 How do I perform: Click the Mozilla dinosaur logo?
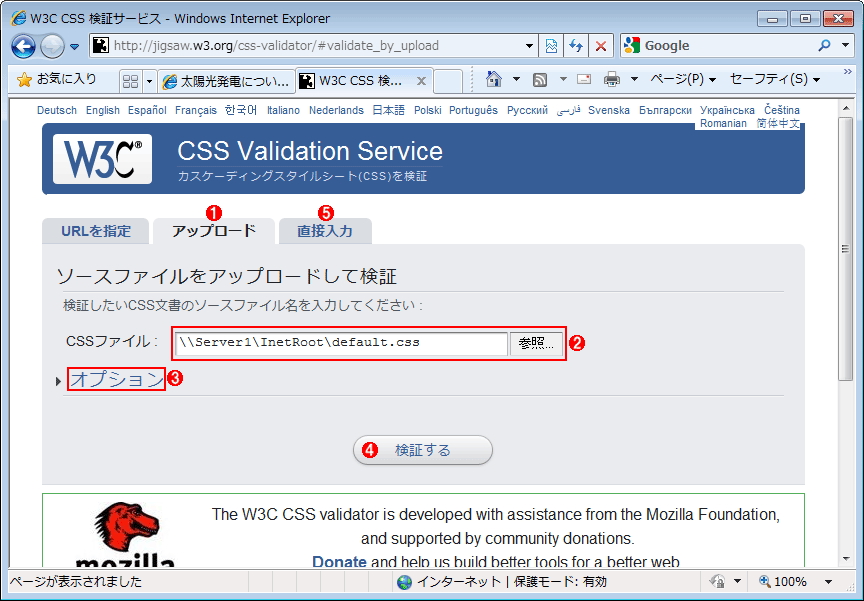[x=126, y=533]
